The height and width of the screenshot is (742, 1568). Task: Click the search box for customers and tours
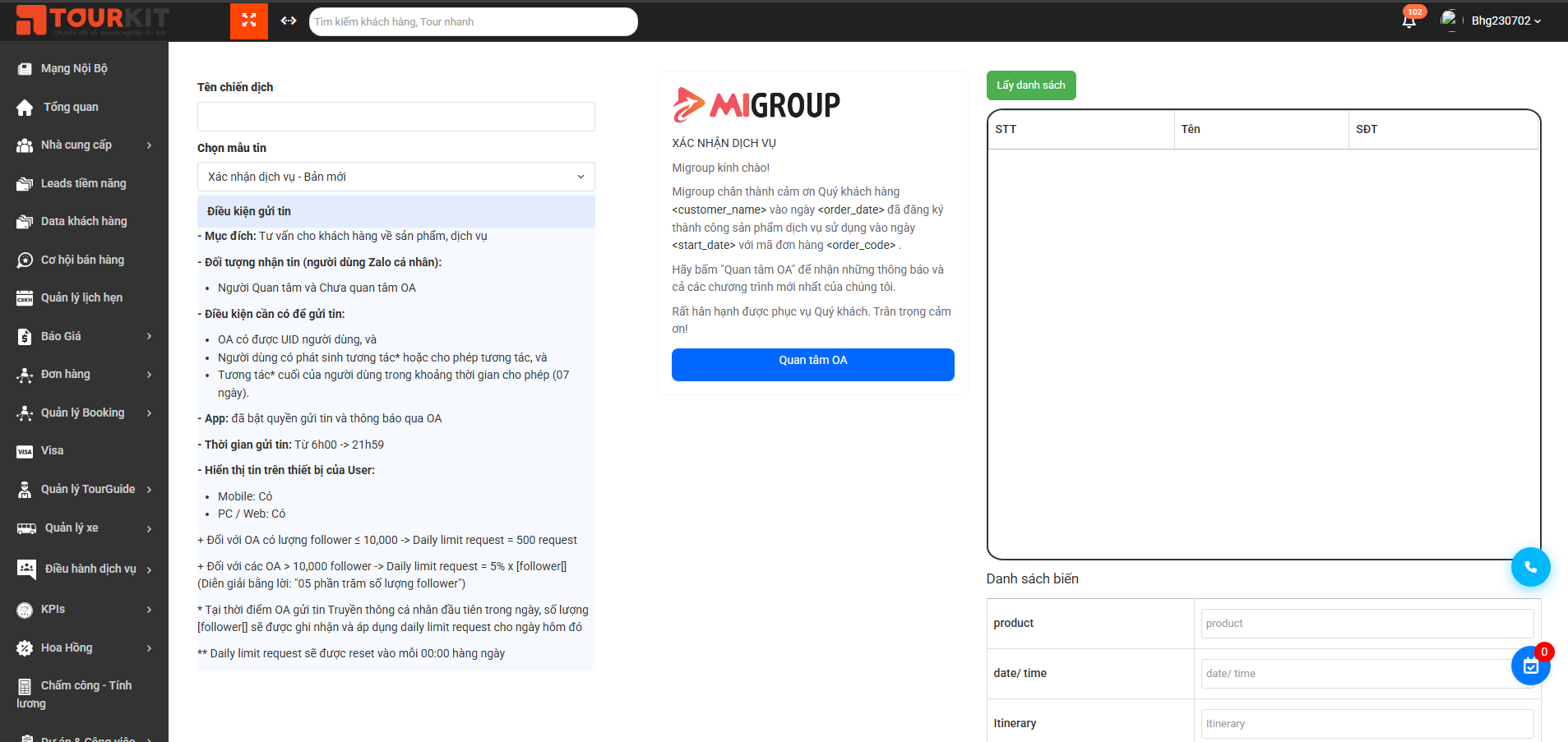pos(474,21)
